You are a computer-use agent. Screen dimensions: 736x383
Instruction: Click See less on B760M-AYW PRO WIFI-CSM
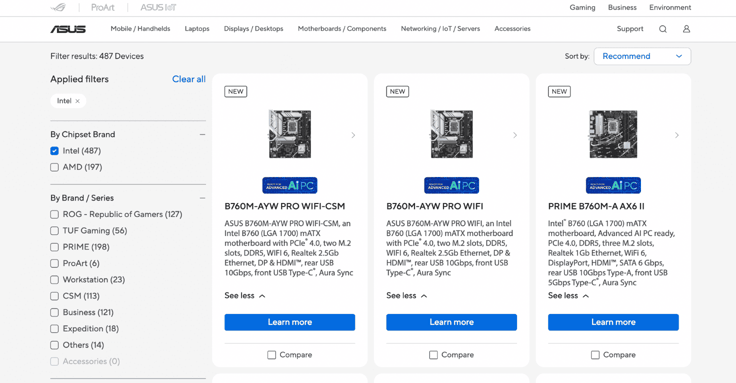click(x=245, y=296)
